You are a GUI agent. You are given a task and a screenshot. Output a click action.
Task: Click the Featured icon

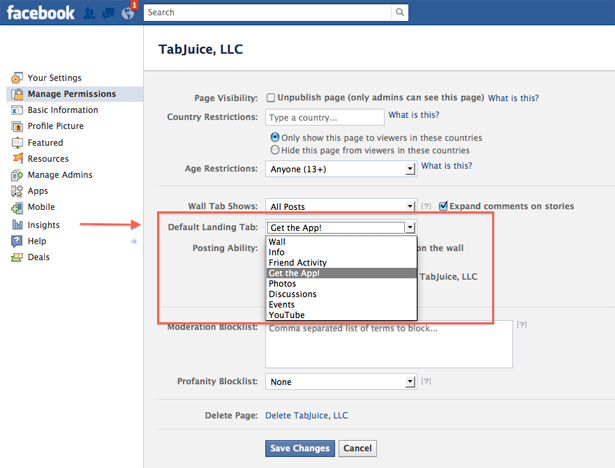pos(17,143)
